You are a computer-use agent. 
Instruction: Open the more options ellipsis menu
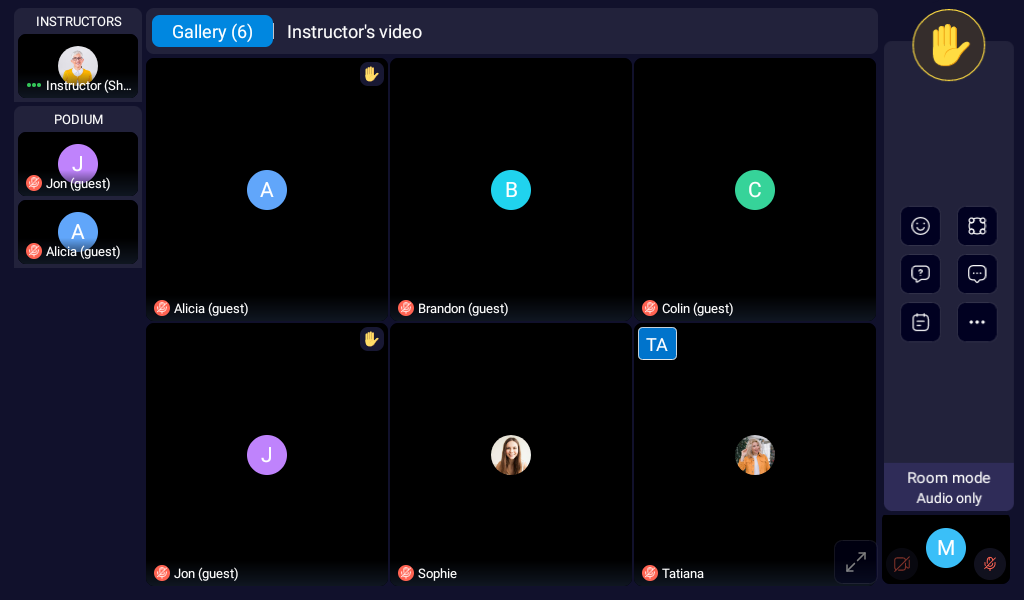977,322
